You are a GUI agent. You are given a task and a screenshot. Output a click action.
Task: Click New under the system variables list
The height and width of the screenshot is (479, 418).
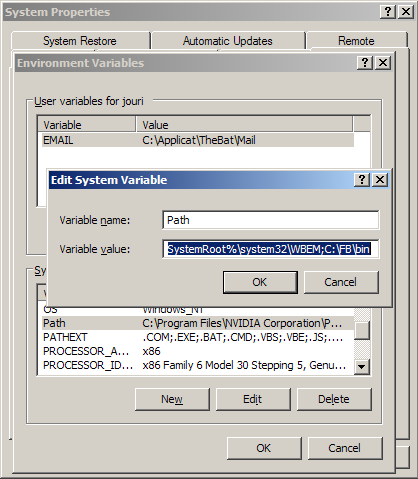pos(172,399)
